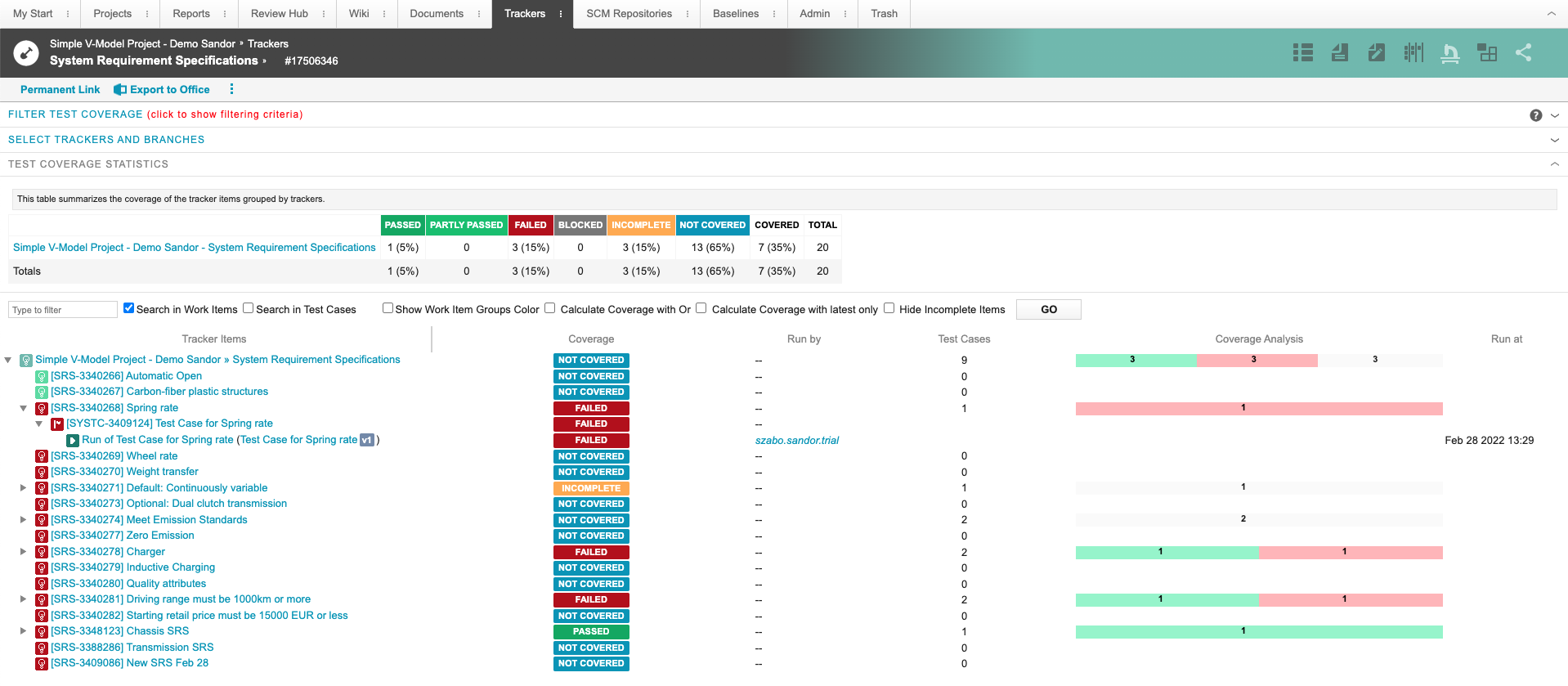
Task: Click INCOMPLETE badge for Continuously variable row
Action: (x=591, y=488)
